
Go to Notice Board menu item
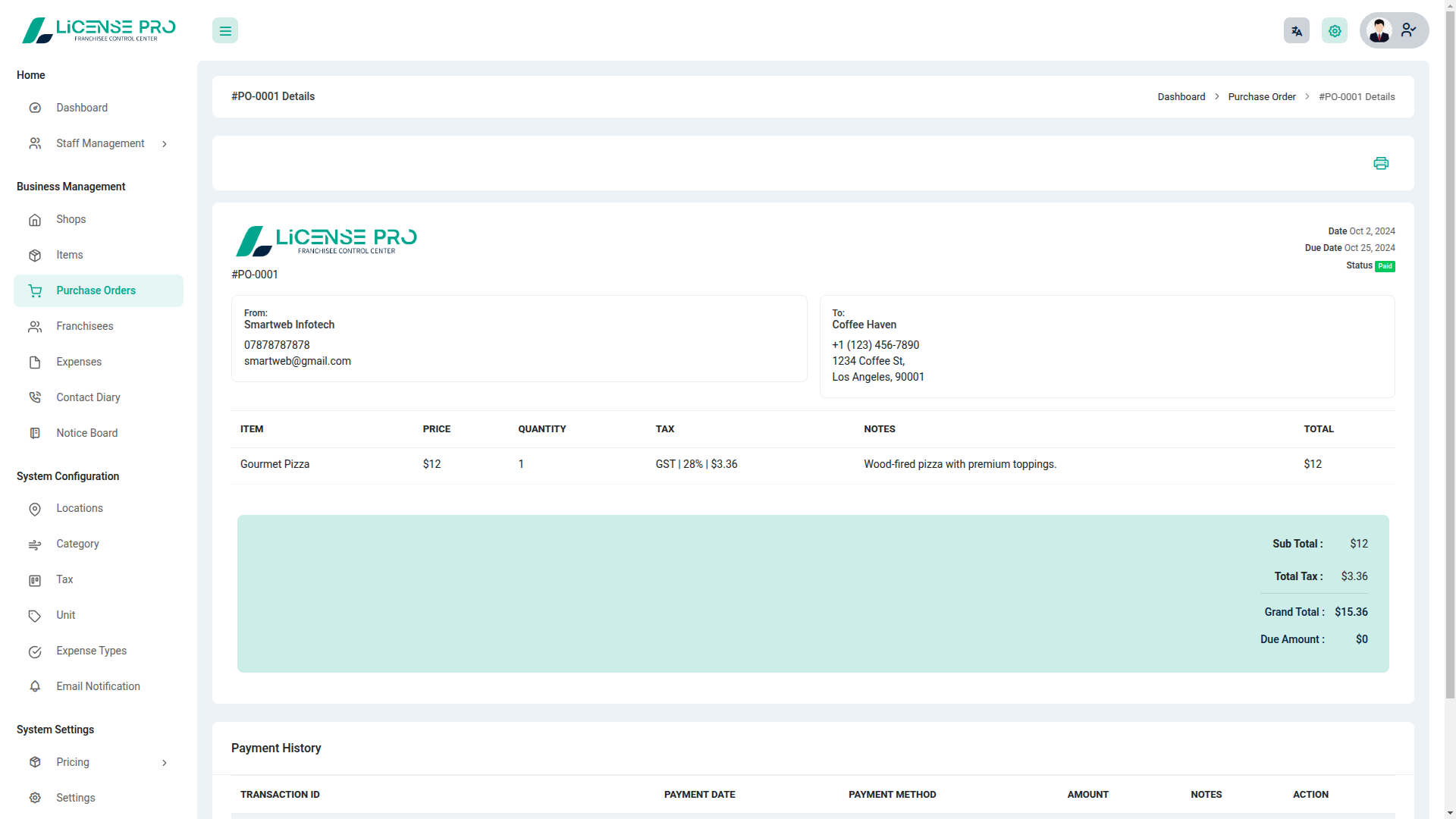click(x=86, y=434)
